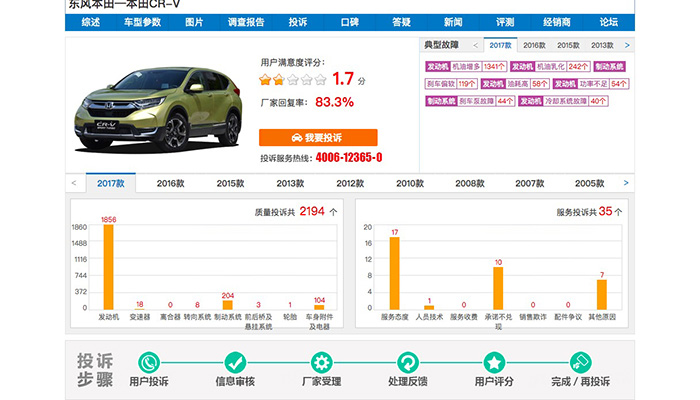Click the hotline number 4006-12365-0

[349, 157]
